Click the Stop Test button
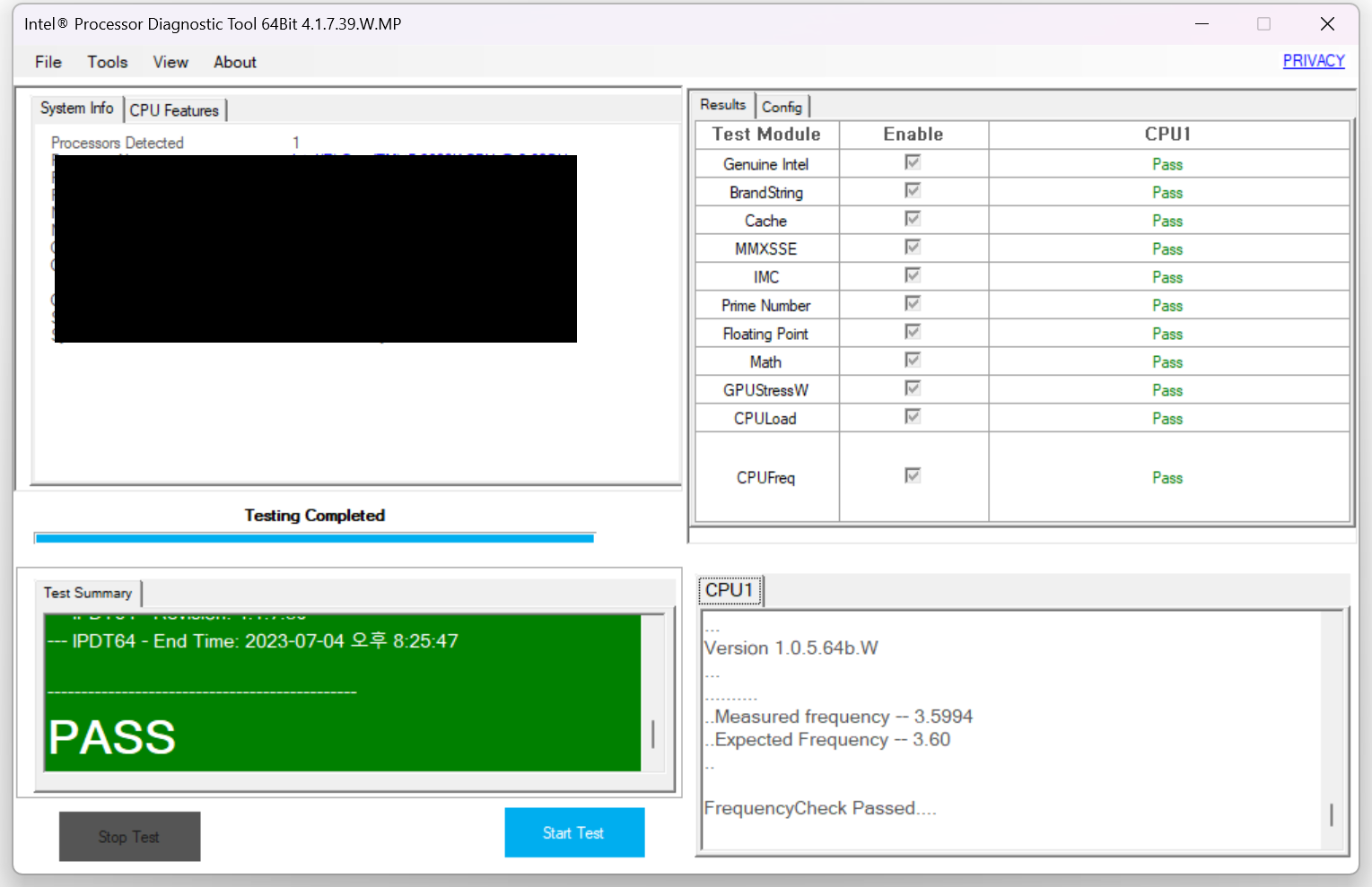Viewport: 1372px width, 887px height. (x=129, y=836)
